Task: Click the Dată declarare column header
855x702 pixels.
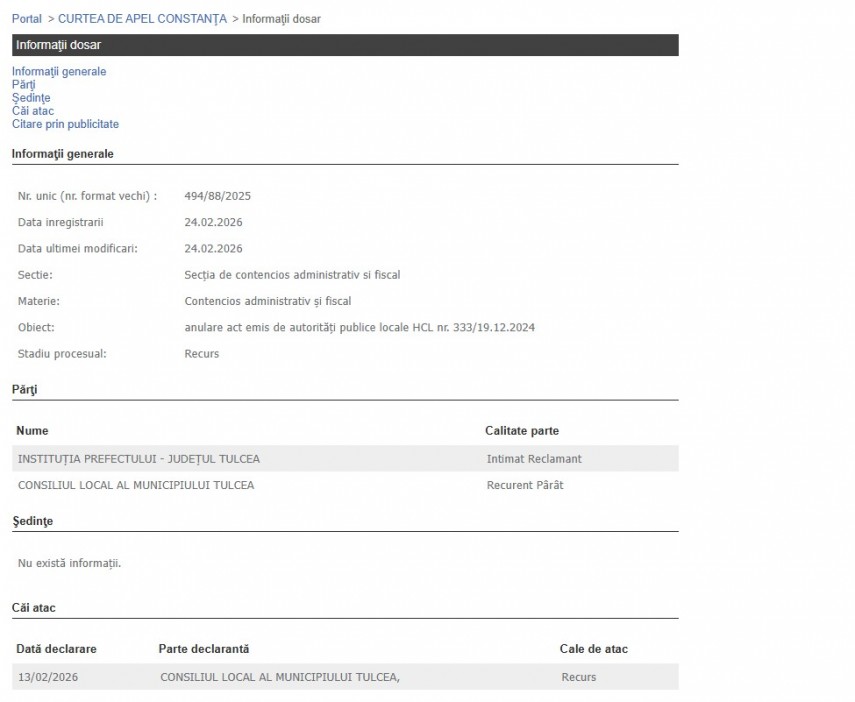Action: click(57, 649)
